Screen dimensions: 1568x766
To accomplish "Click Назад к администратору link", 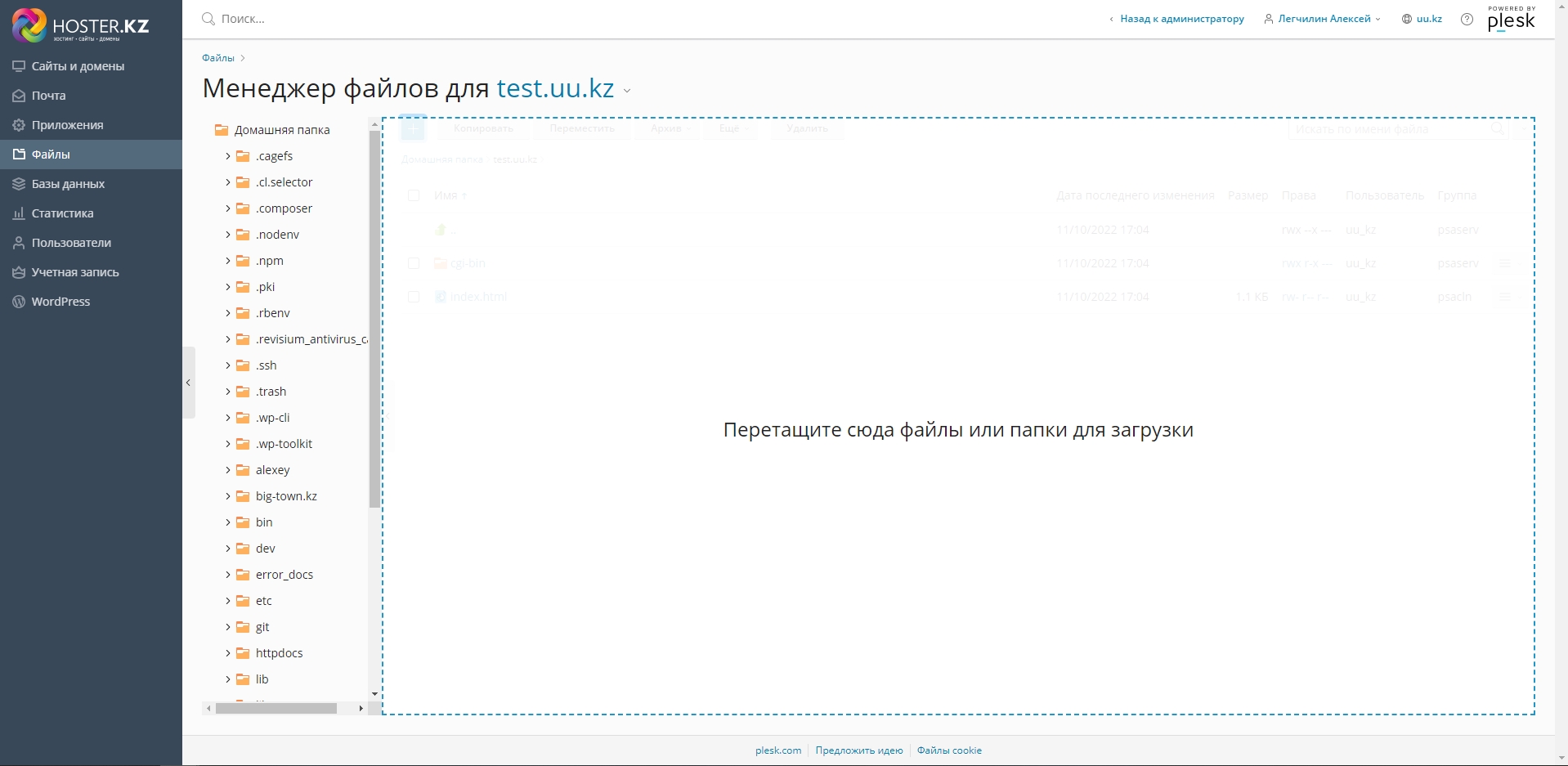I will [1181, 19].
